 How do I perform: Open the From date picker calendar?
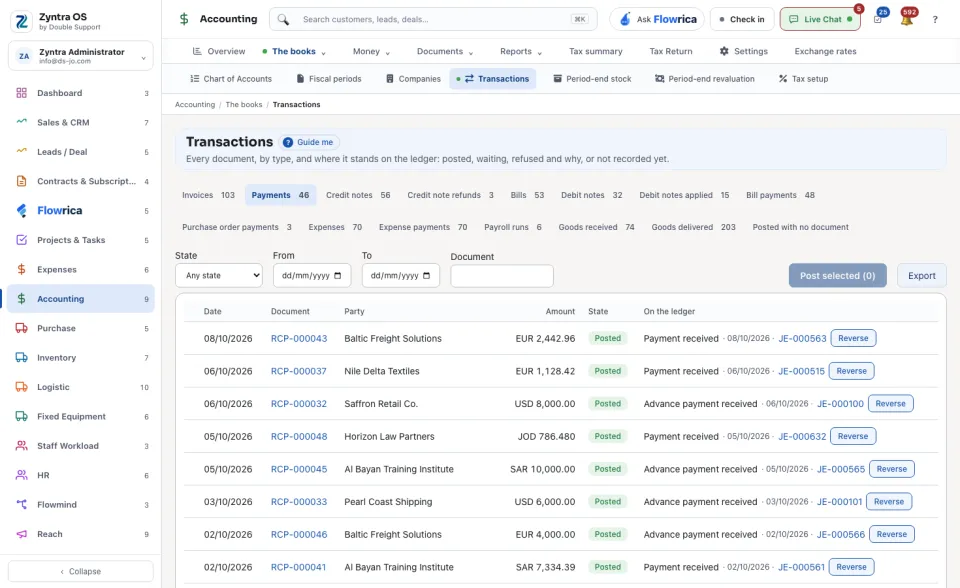pos(337,276)
